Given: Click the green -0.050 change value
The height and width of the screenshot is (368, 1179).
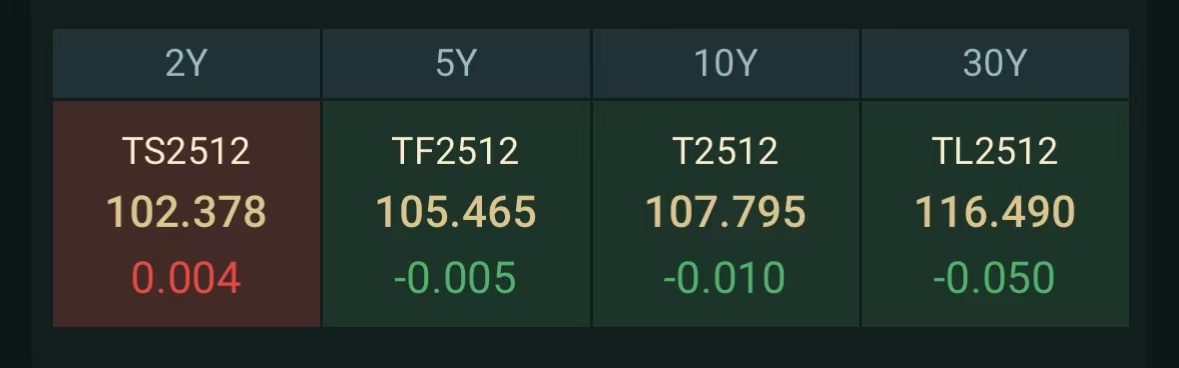Looking at the screenshot, I should pyautogui.click(x=994, y=278).
